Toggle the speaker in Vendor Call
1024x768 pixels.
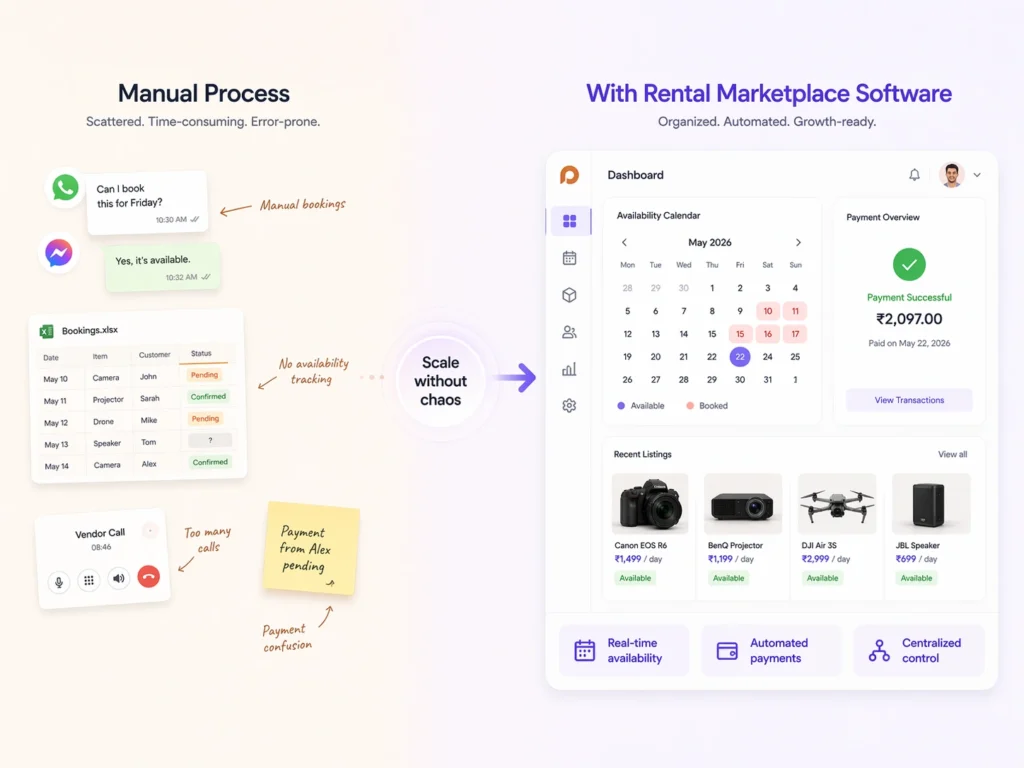(x=119, y=578)
